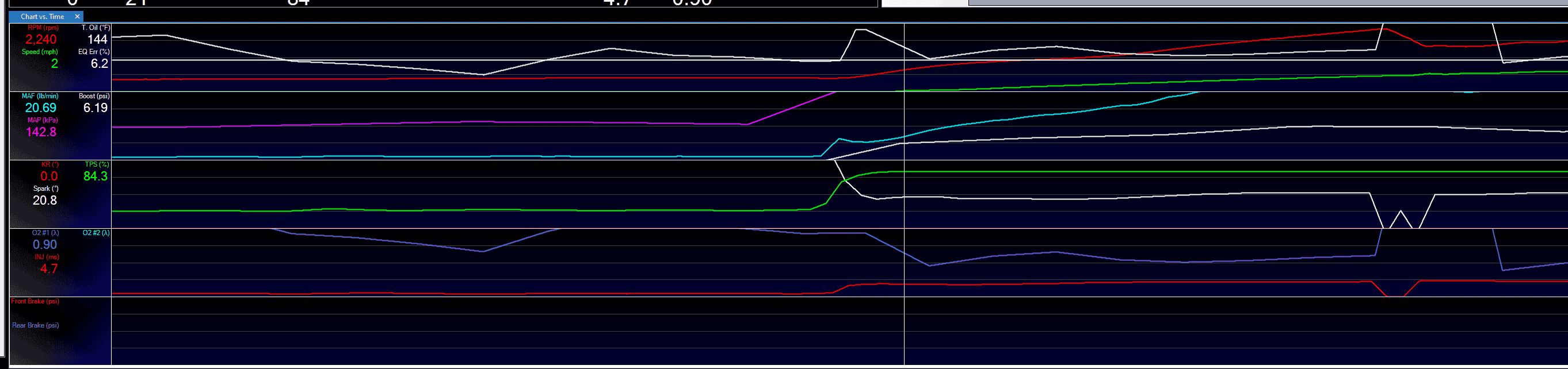Select the RPM (rpm) channel label
The height and width of the screenshot is (369, 1568).
tap(43, 28)
